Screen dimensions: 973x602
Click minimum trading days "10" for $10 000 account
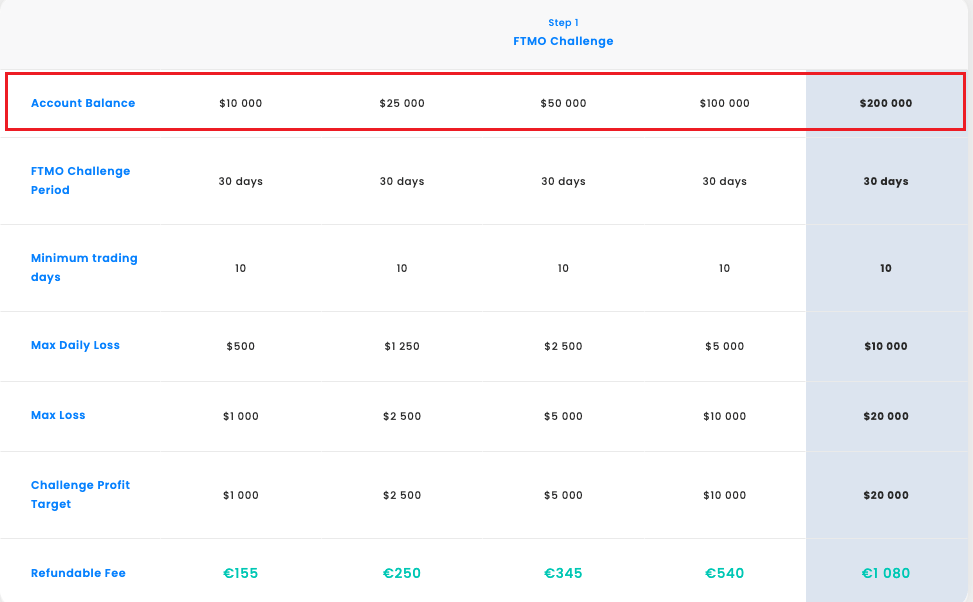pyautogui.click(x=241, y=268)
